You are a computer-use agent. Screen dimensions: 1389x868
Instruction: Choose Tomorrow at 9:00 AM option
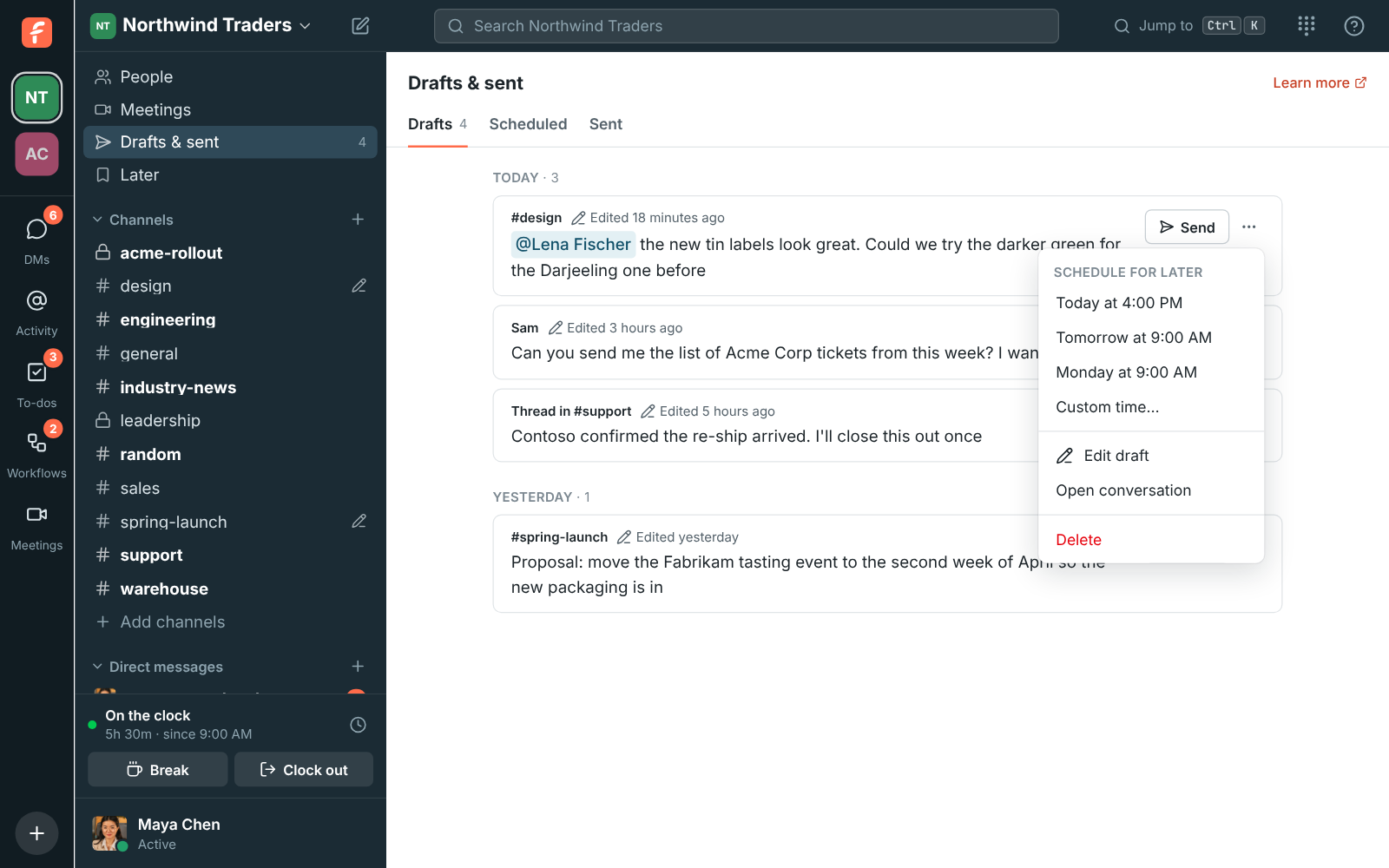click(1151, 338)
